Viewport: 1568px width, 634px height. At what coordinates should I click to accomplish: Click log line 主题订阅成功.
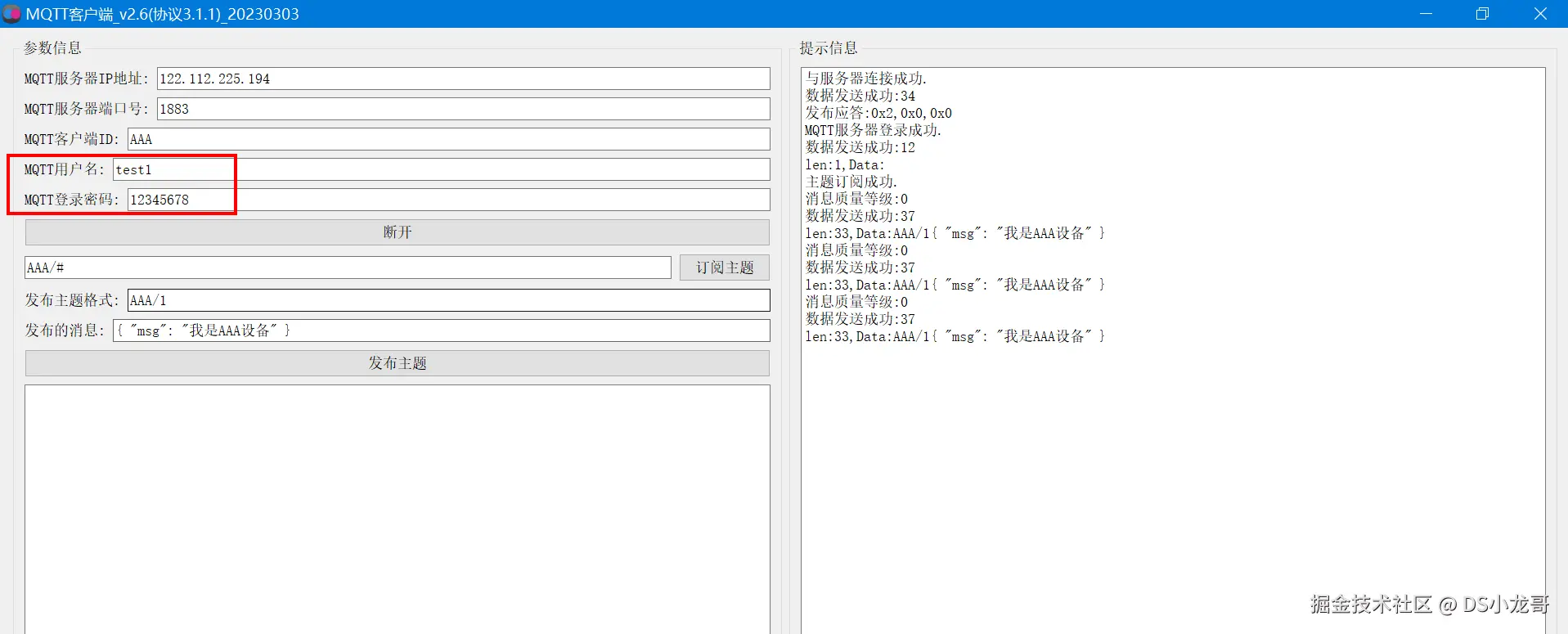[851, 182]
